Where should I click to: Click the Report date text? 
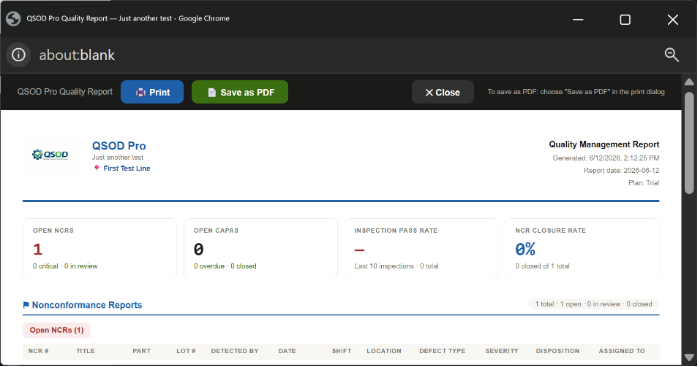pos(621,170)
